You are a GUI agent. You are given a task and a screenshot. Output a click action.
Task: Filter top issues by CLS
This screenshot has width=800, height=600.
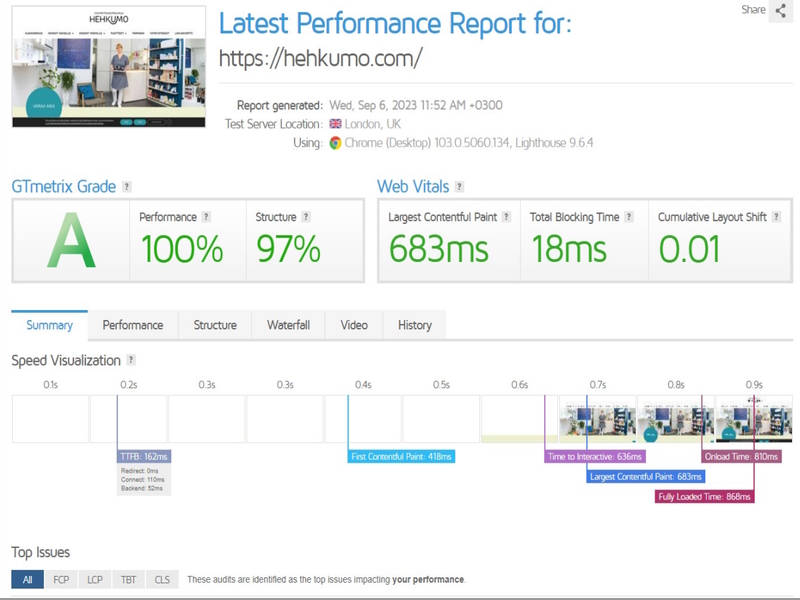click(162, 580)
